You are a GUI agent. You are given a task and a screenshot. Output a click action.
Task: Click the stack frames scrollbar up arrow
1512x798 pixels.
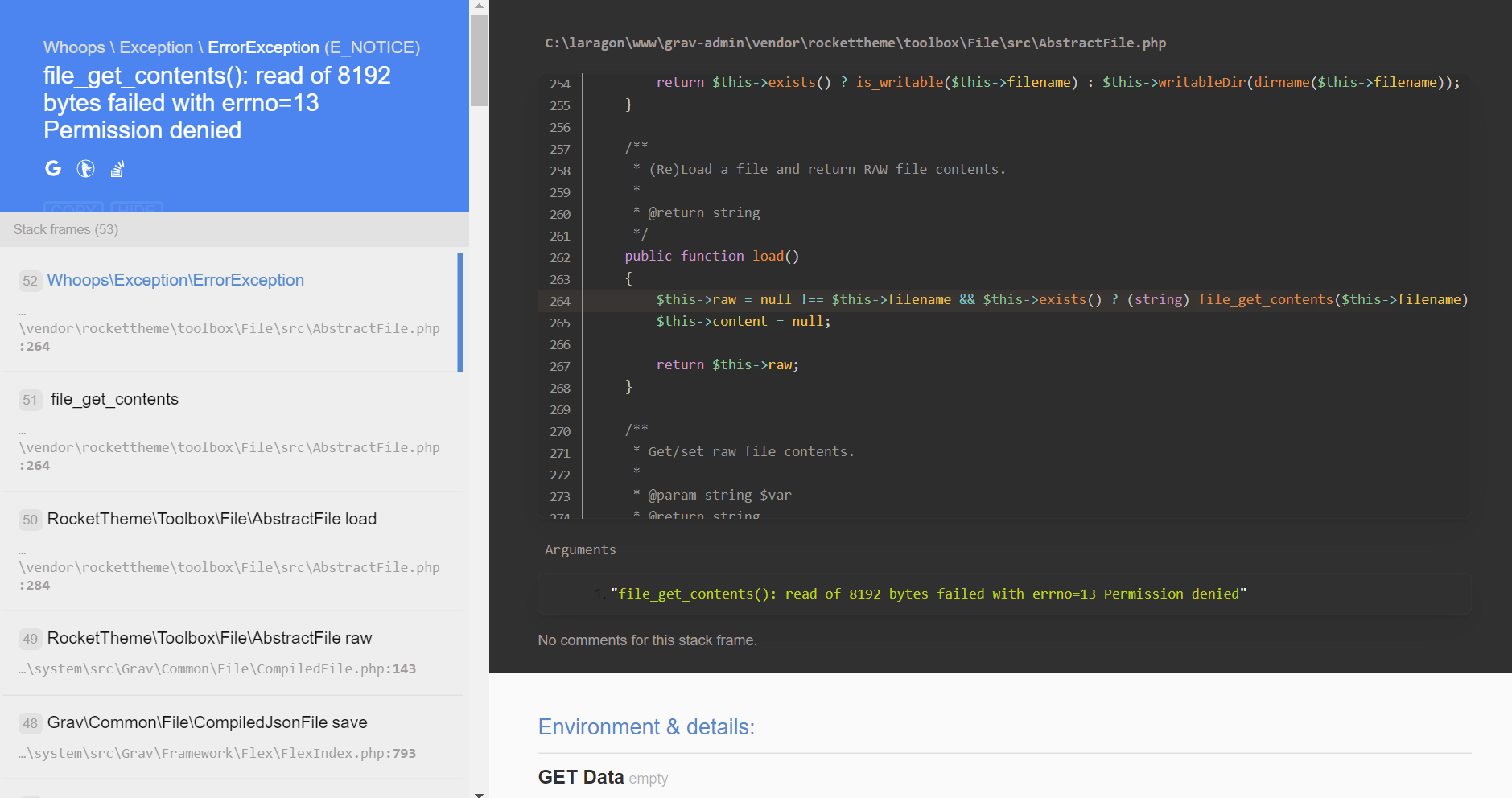pyautogui.click(x=479, y=6)
